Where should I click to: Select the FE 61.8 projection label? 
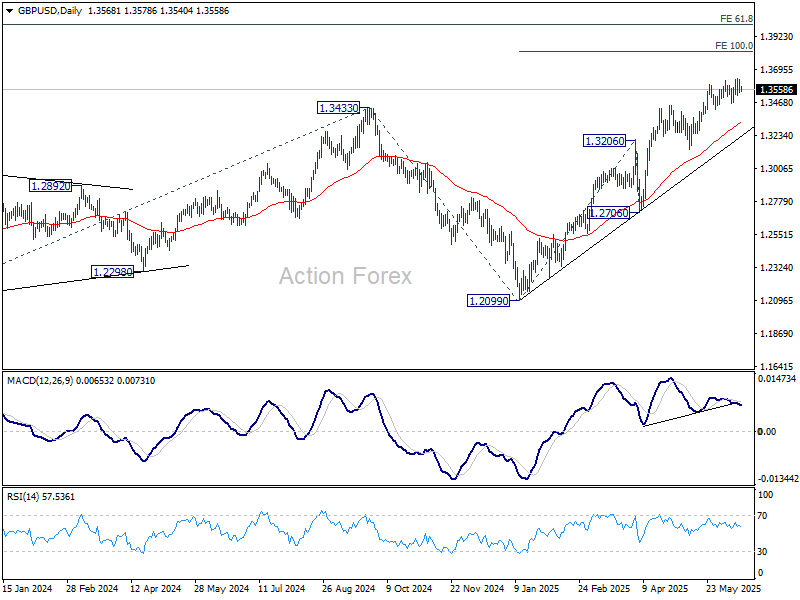[x=736, y=19]
